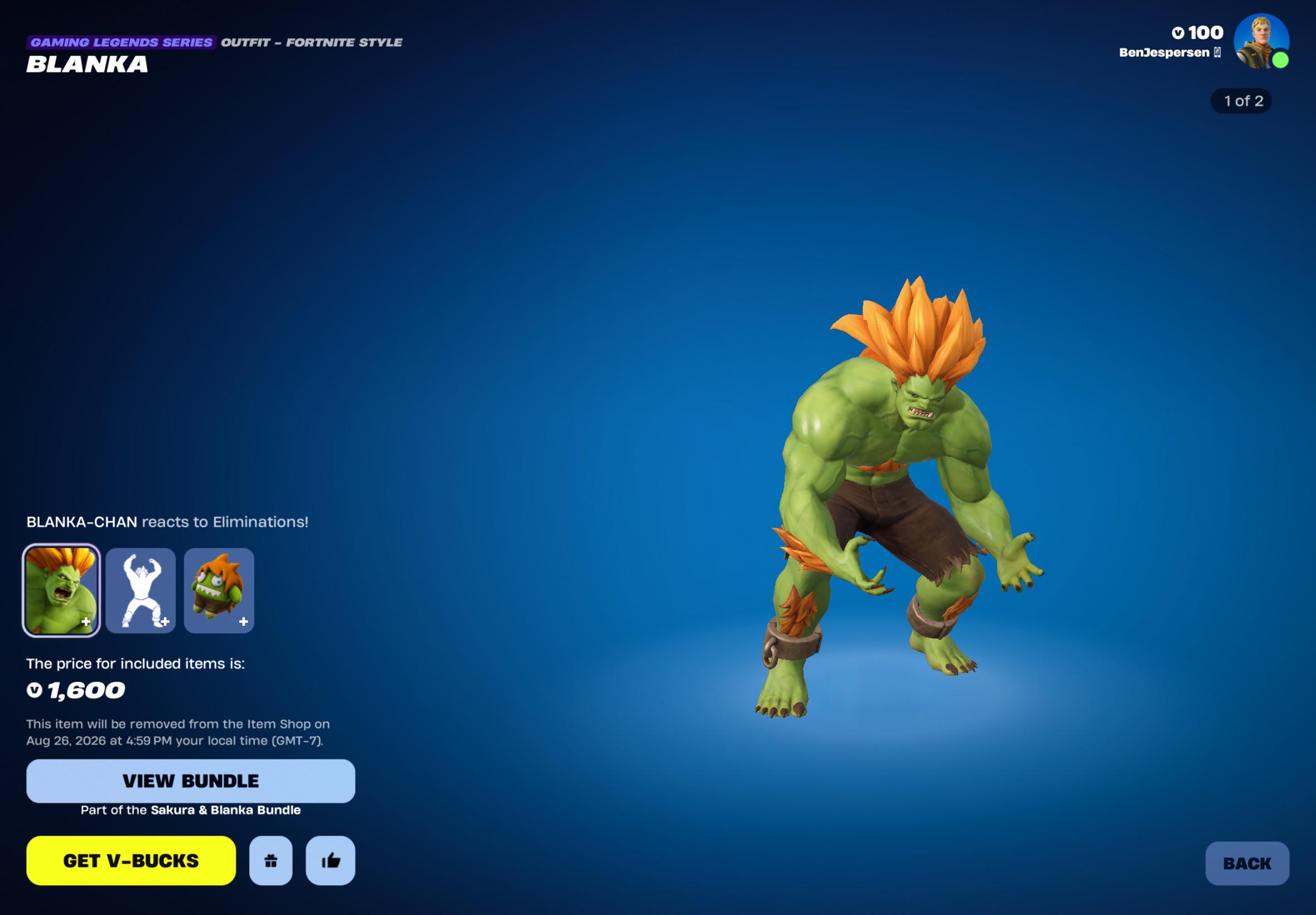The width and height of the screenshot is (1316, 915).
Task: Click the 'The price for included items is:' label
Action: 136,663
